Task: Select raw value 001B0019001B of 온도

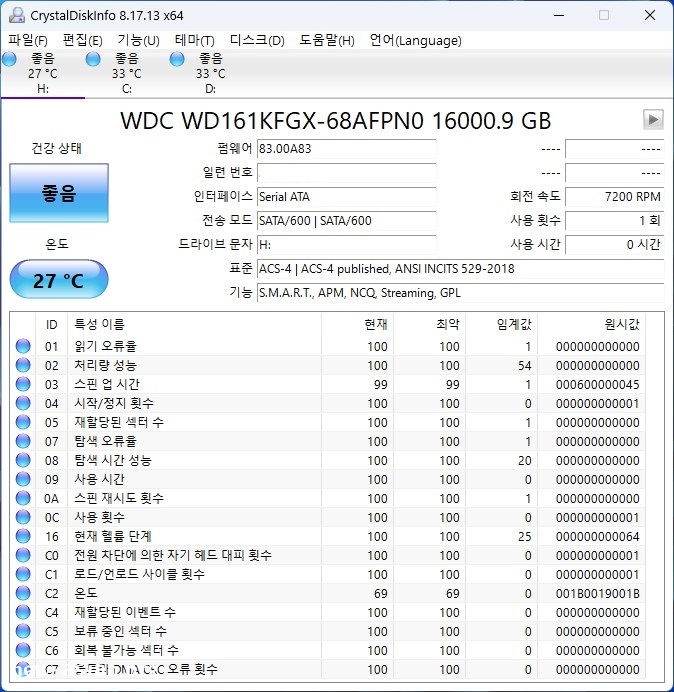Action: pyautogui.click(x=597, y=594)
